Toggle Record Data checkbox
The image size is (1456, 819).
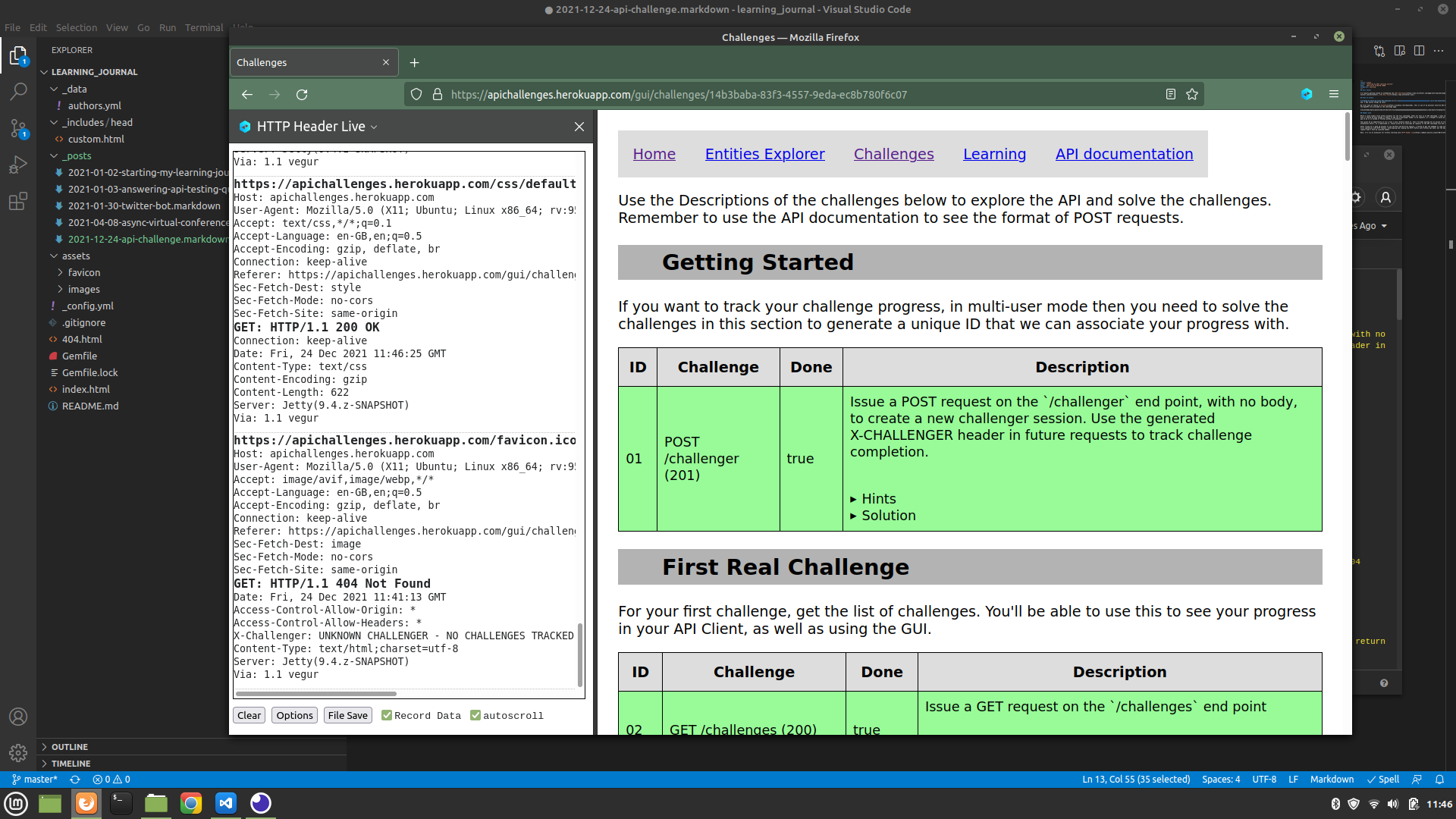(387, 715)
